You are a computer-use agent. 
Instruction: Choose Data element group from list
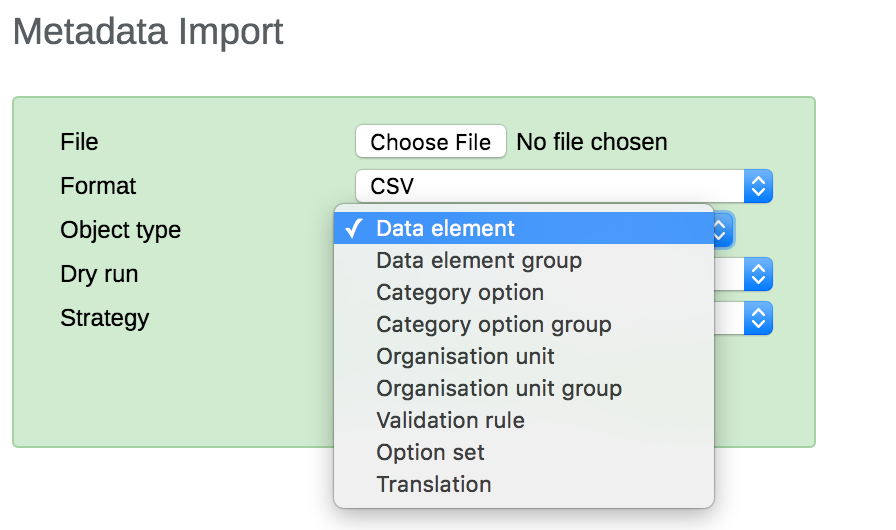point(478,260)
